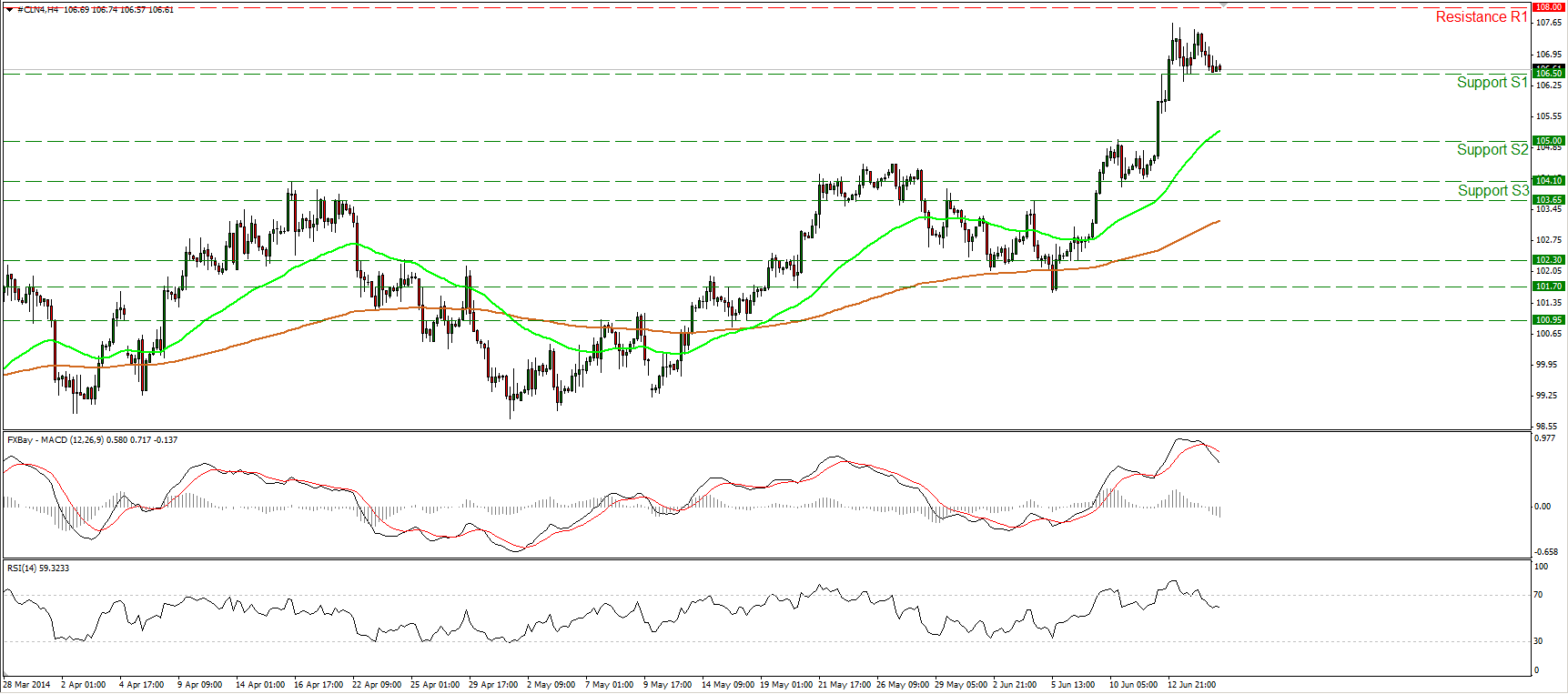Click the green 103.65 price tag
Viewport: 1568px width, 694px height.
point(1549,200)
